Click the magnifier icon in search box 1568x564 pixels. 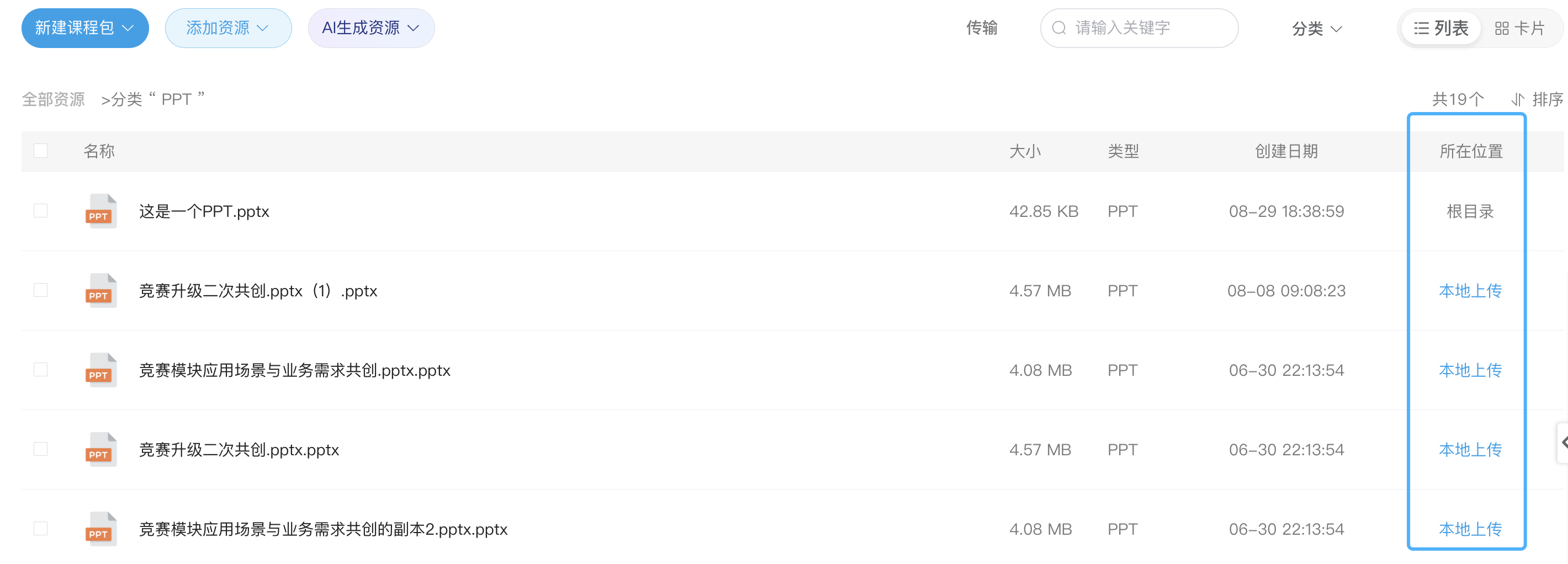pyautogui.click(x=1059, y=28)
